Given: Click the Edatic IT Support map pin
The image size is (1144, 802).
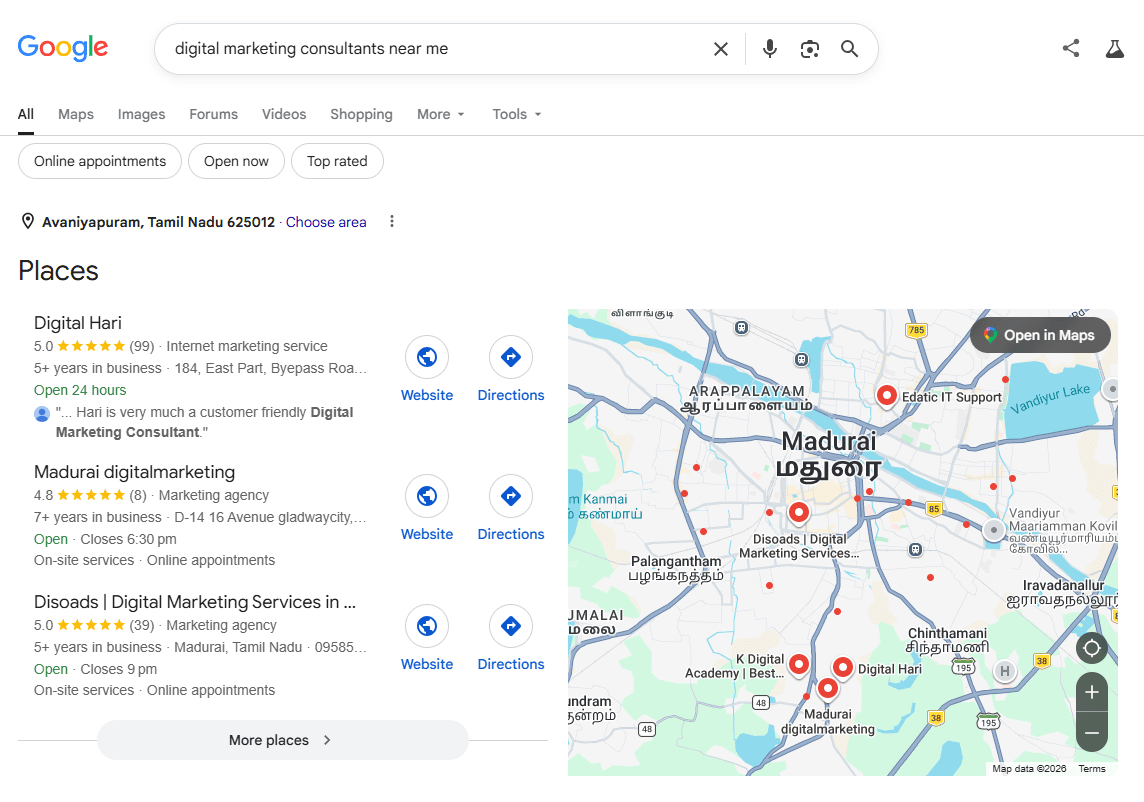Looking at the screenshot, I should coord(886,396).
